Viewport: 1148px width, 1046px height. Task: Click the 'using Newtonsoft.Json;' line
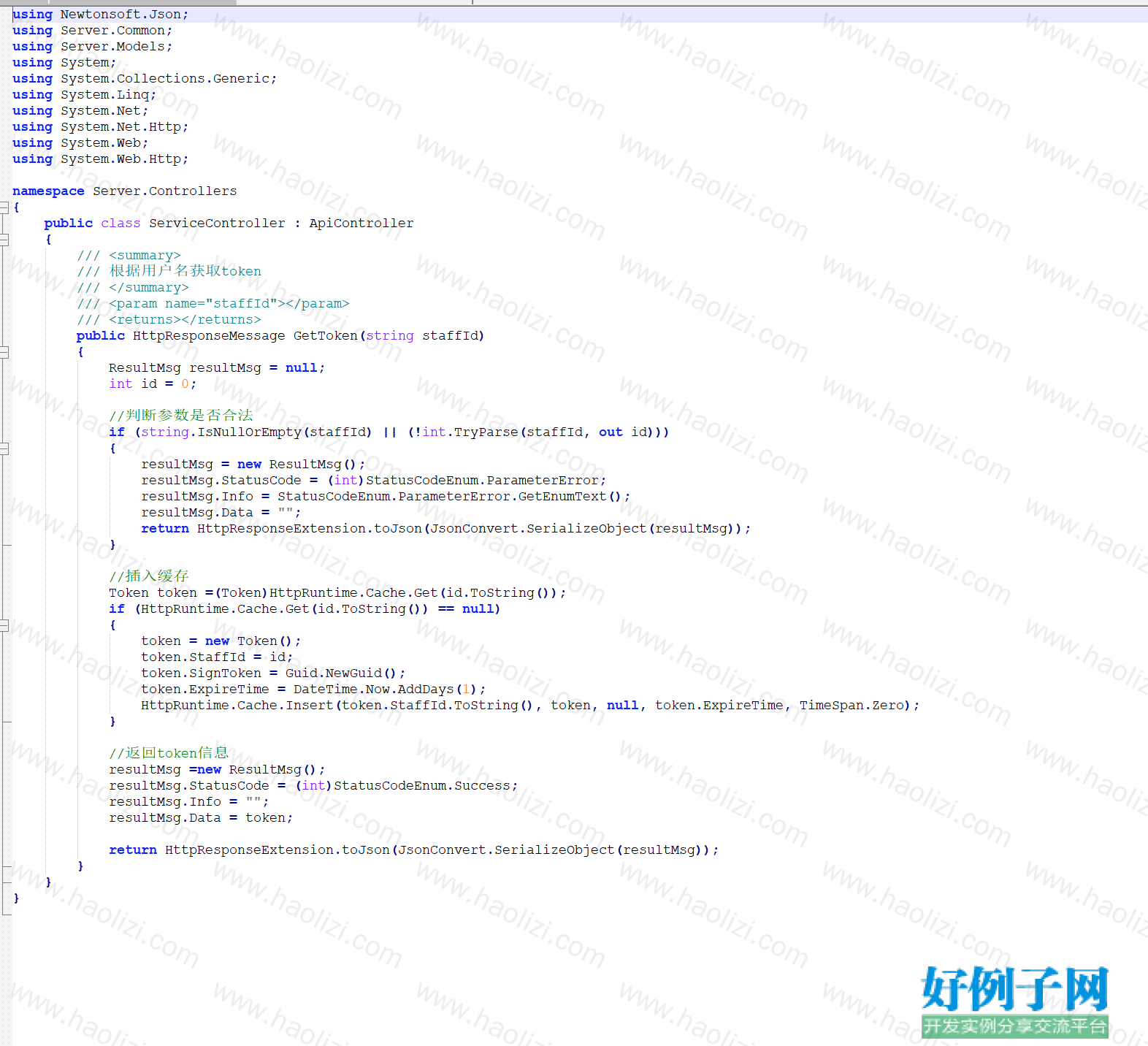coord(100,14)
